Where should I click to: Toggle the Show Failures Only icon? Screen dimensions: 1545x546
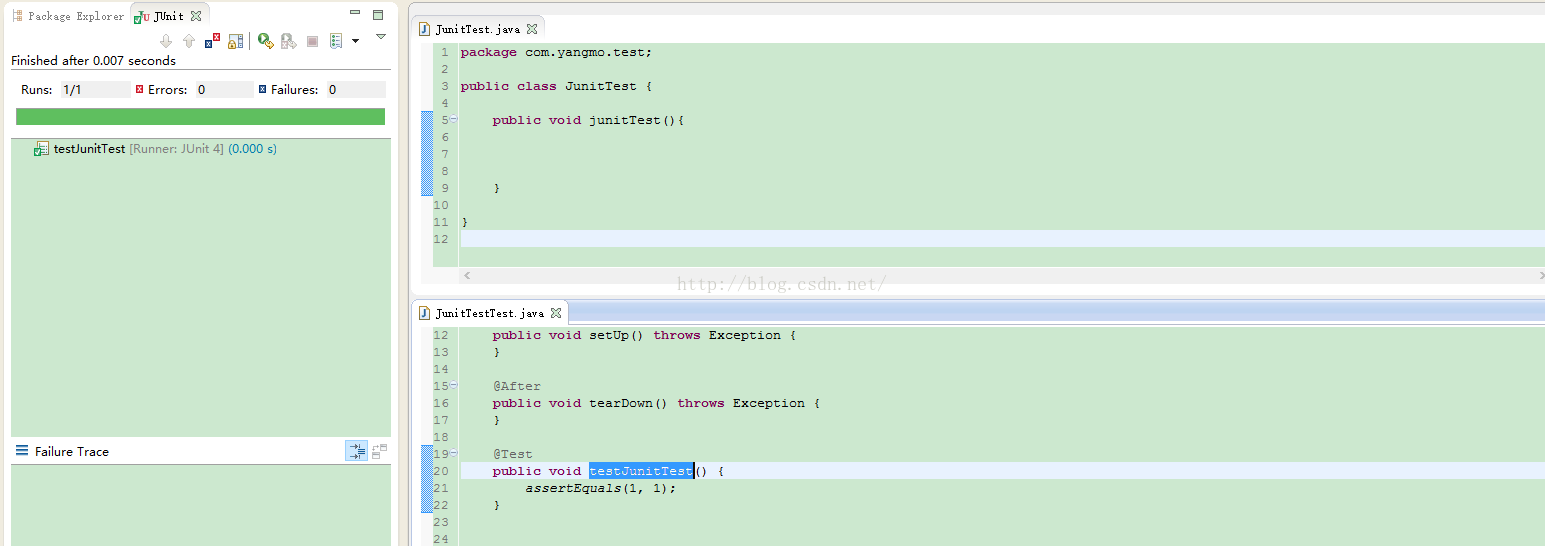[x=213, y=41]
